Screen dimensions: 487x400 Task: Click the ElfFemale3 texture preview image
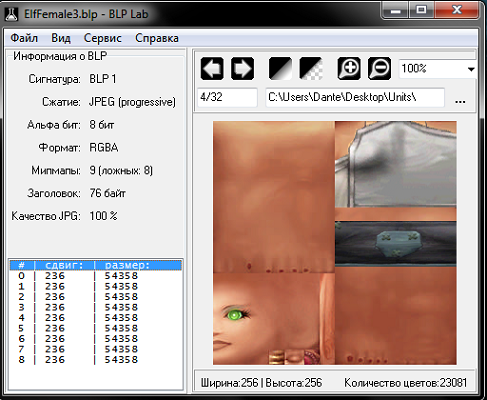pos(335,243)
